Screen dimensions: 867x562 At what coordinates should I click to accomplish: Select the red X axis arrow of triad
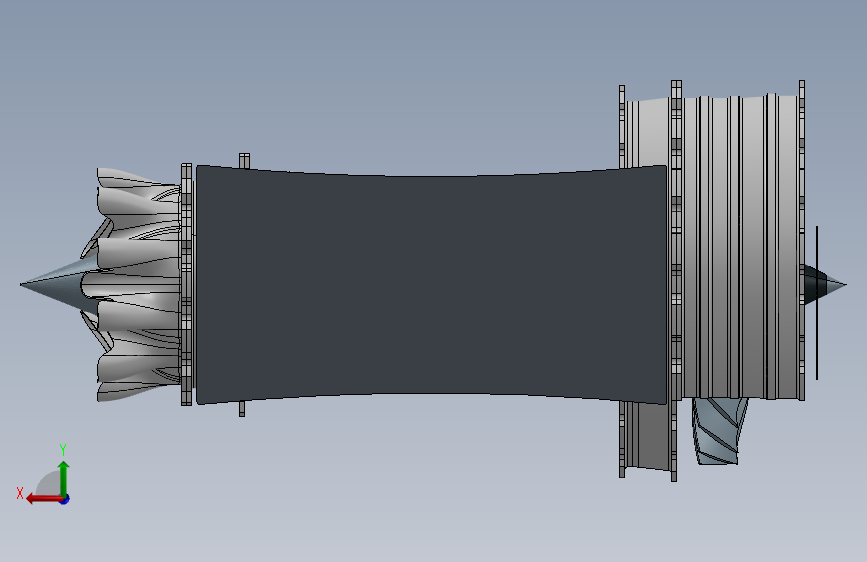click(x=43, y=499)
